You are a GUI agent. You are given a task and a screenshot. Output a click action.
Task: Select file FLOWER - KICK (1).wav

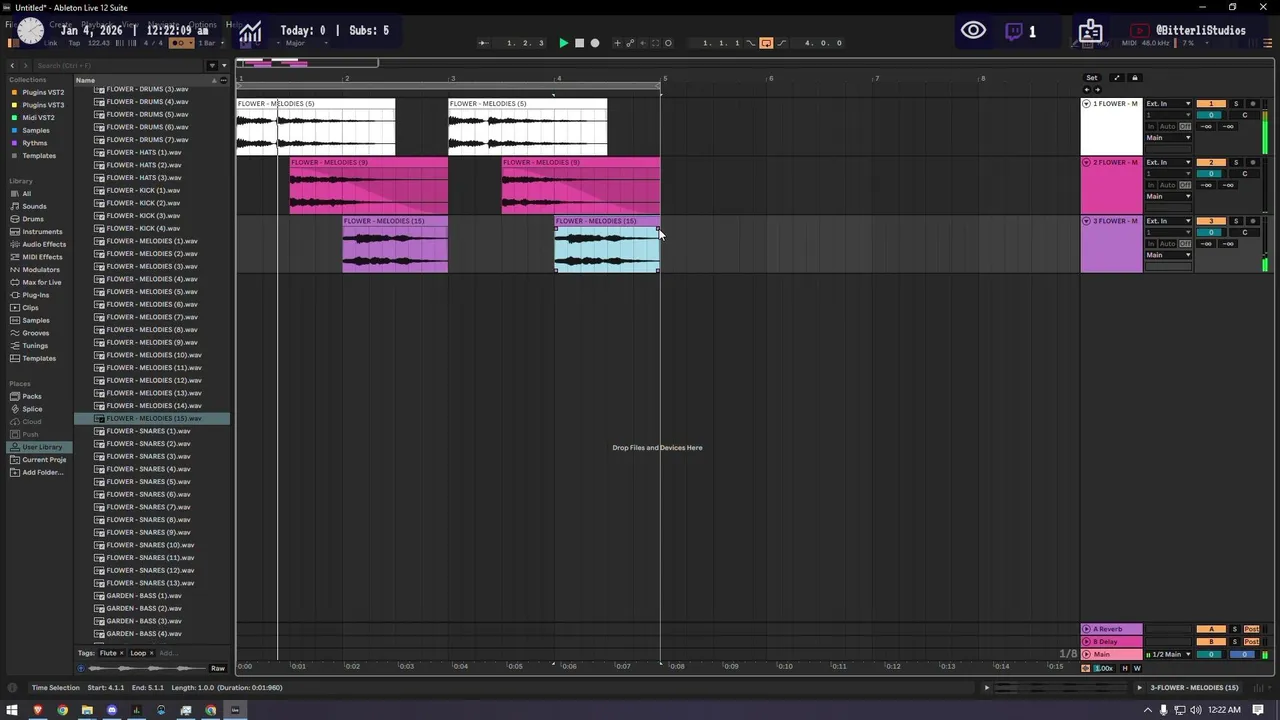(143, 190)
